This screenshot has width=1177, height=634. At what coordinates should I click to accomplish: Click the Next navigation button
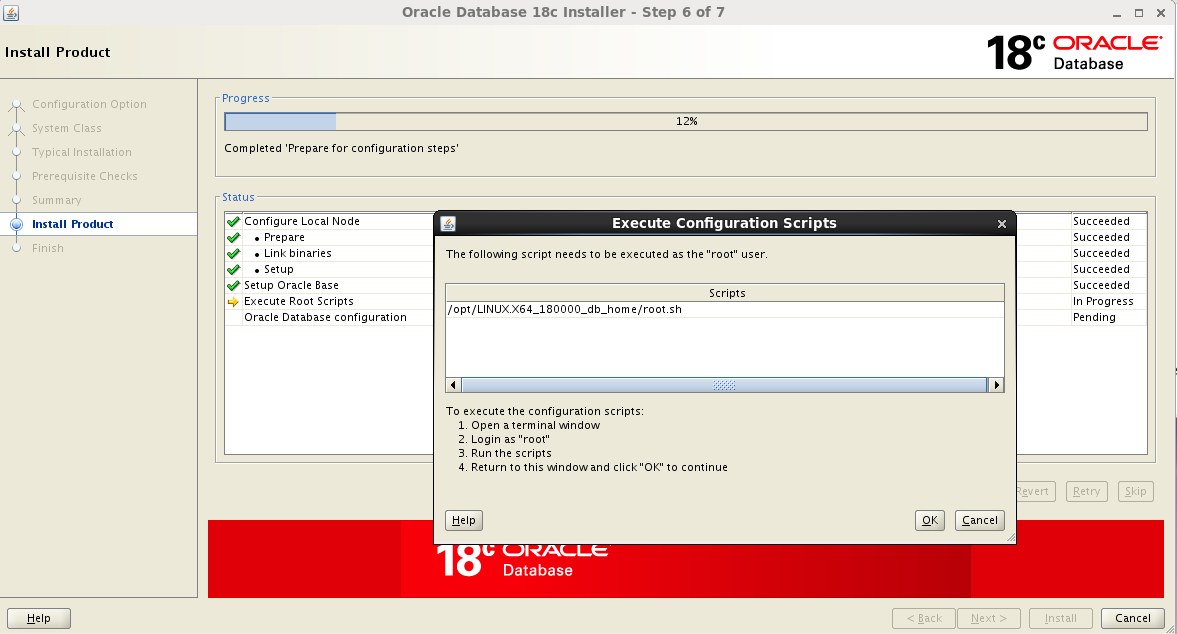(x=988, y=618)
